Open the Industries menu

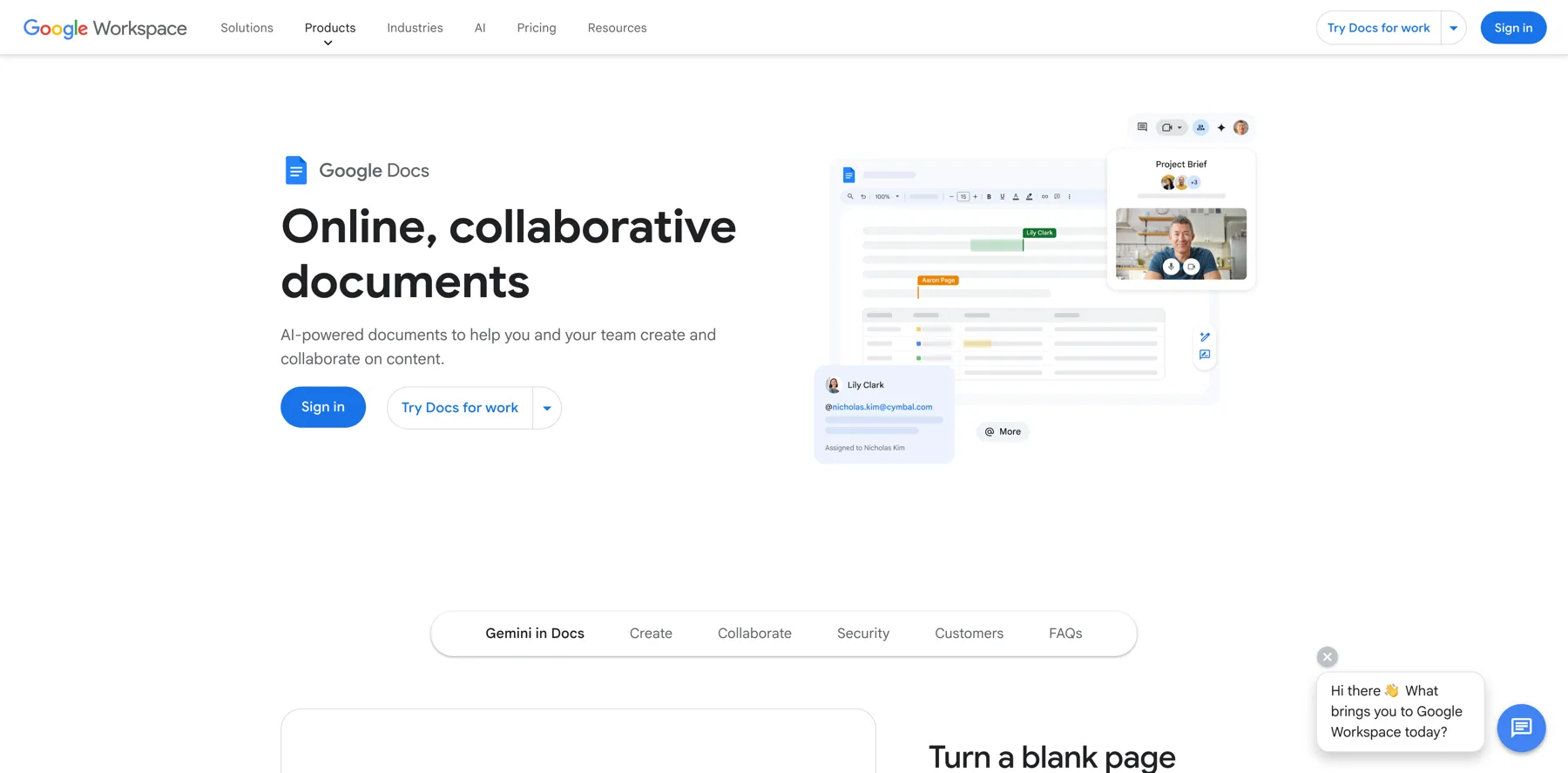(415, 28)
